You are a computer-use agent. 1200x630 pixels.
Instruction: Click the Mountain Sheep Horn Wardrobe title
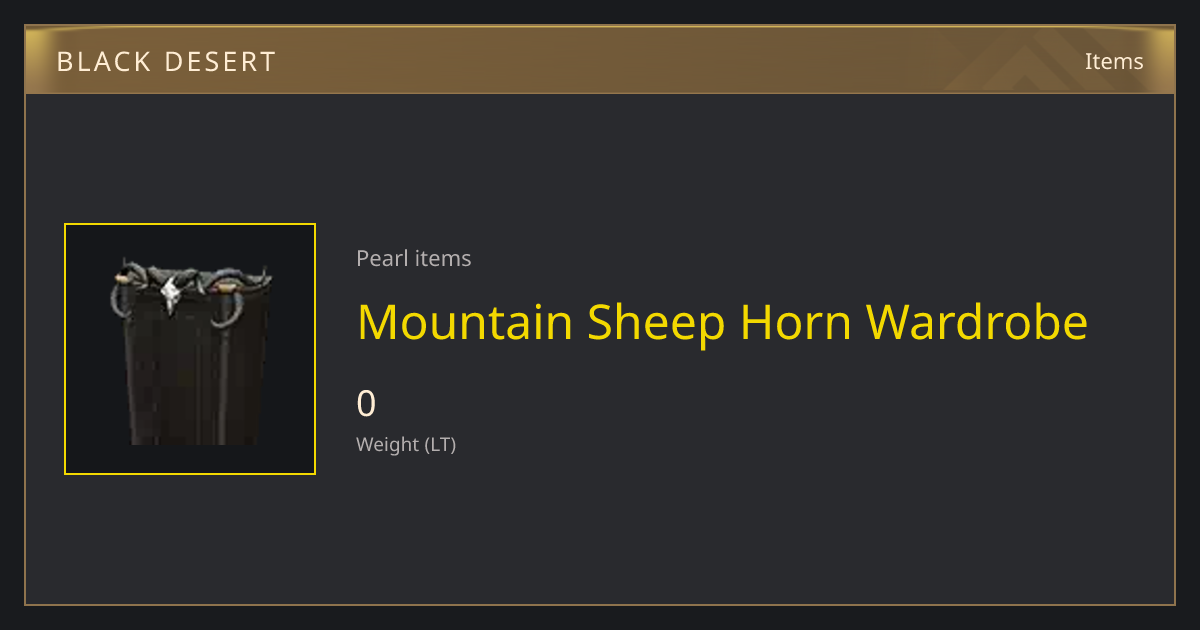click(x=722, y=322)
